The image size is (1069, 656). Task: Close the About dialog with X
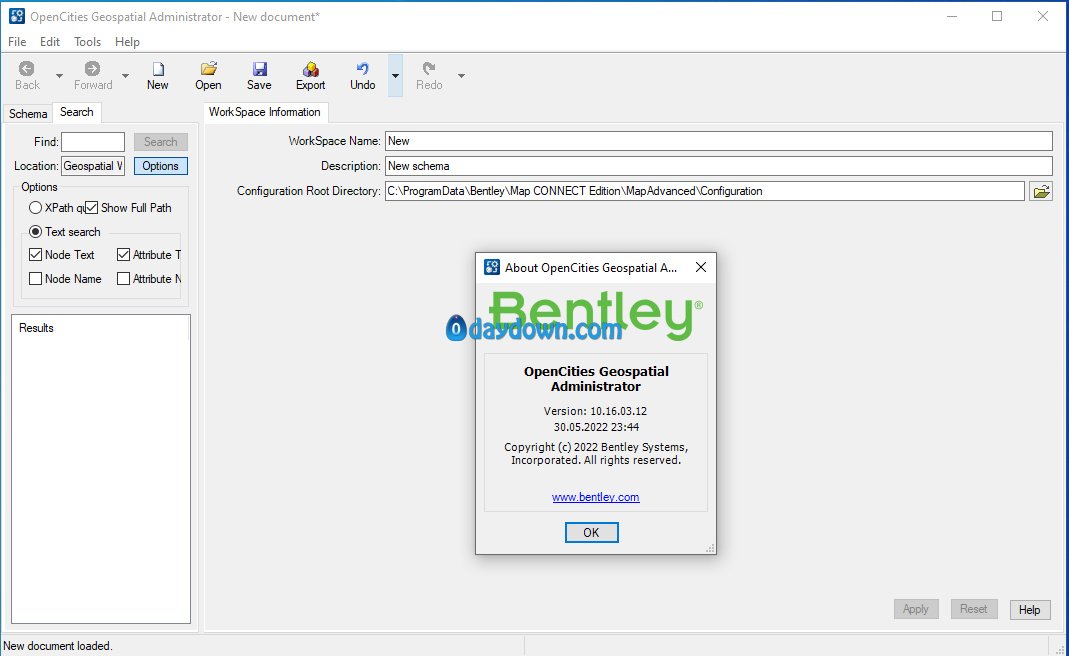[x=701, y=267]
